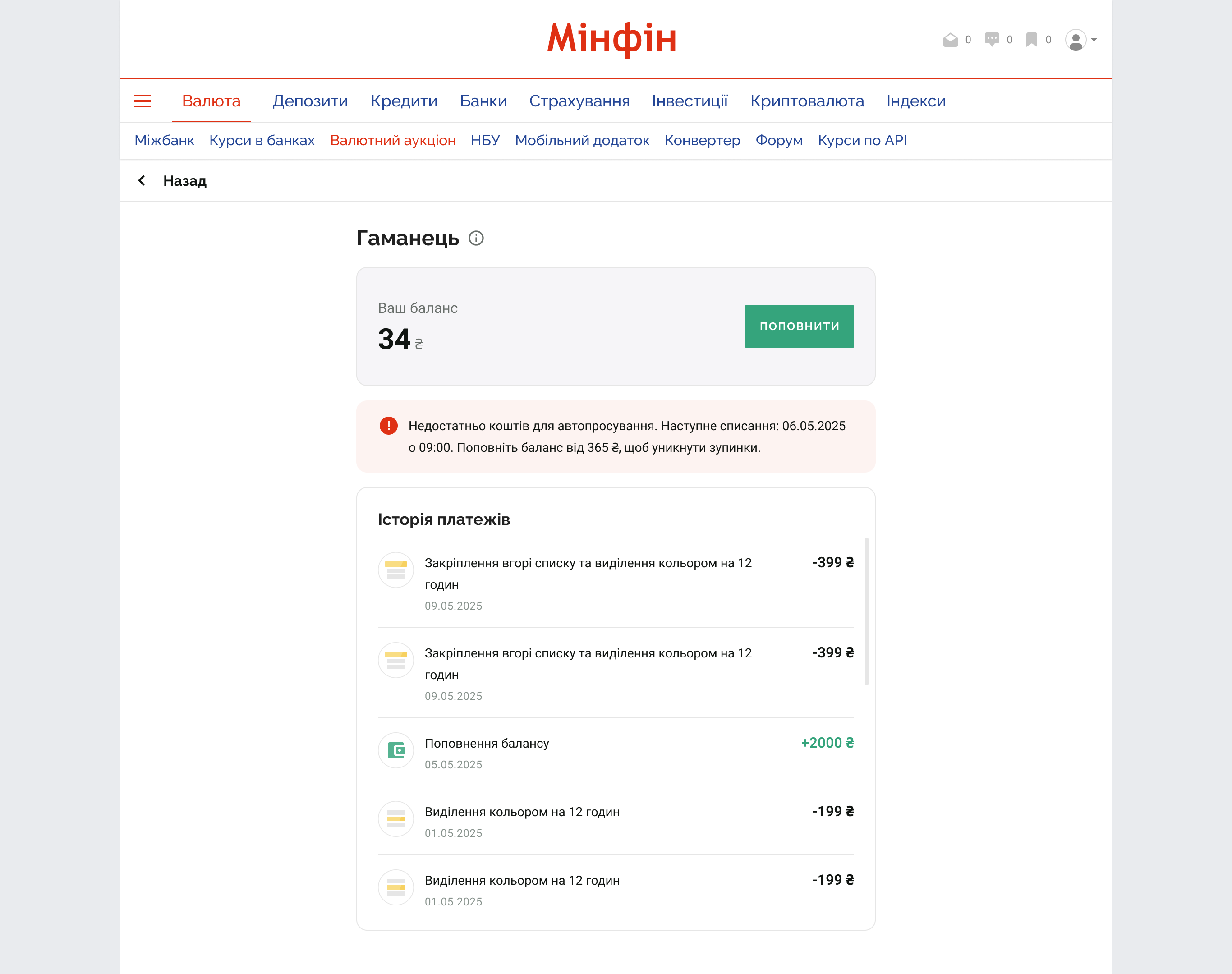Viewport: 1232px width, 974px height.
Task: Open the Депозити menu tab
Action: (x=310, y=101)
